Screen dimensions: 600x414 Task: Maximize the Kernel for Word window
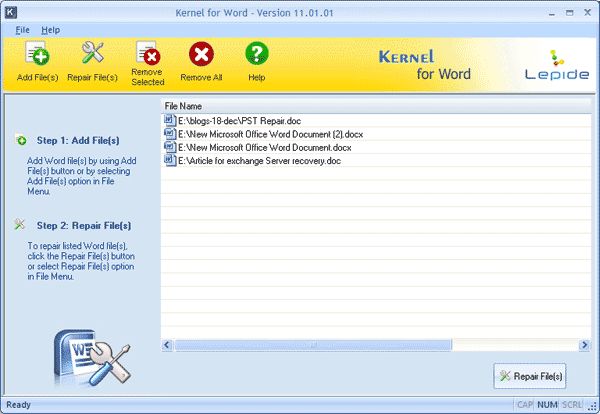[x=569, y=13]
